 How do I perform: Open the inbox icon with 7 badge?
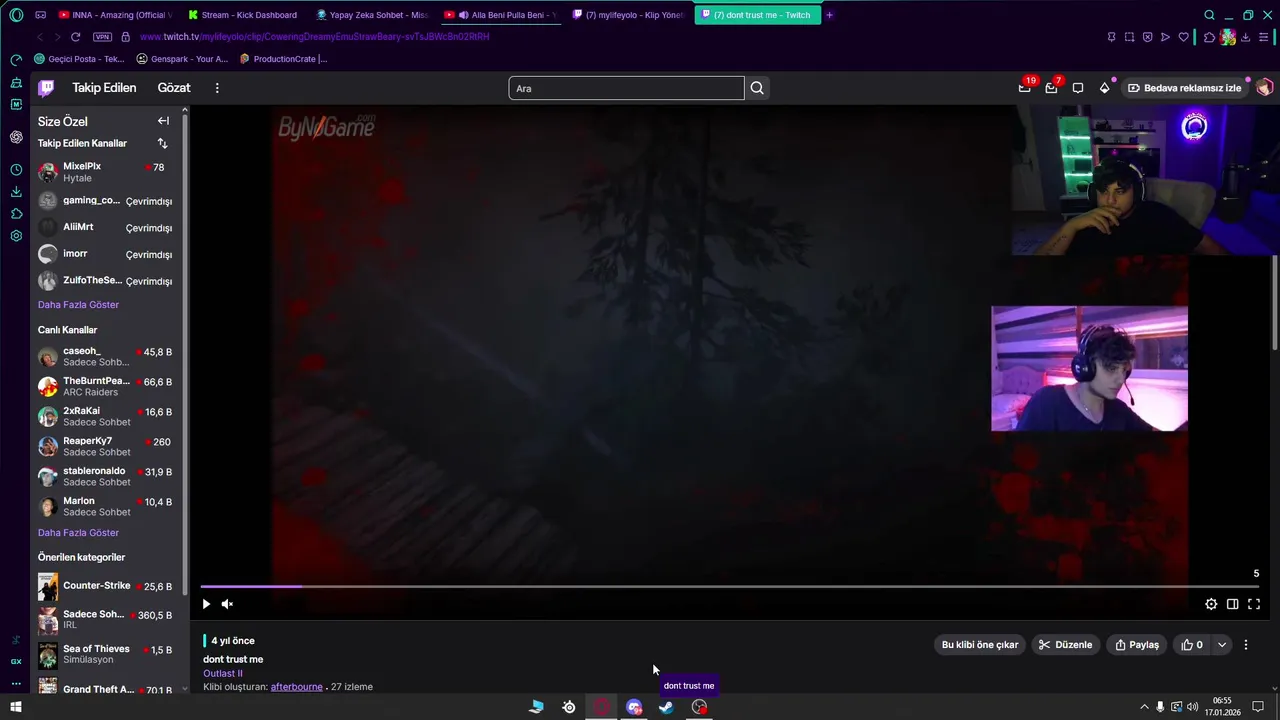pyautogui.click(x=1051, y=88)
